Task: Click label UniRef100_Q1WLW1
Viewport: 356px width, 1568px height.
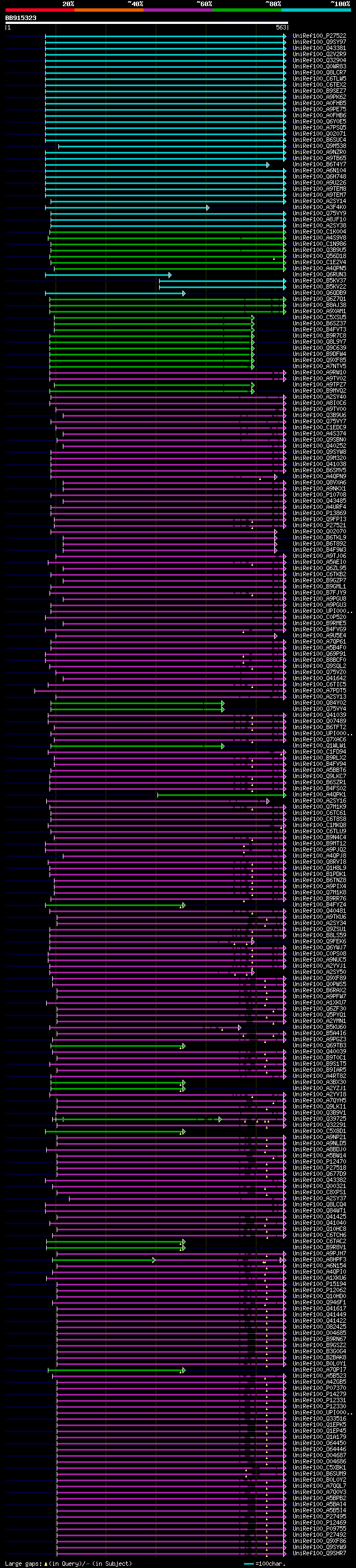Action: (x=319, y=745)
